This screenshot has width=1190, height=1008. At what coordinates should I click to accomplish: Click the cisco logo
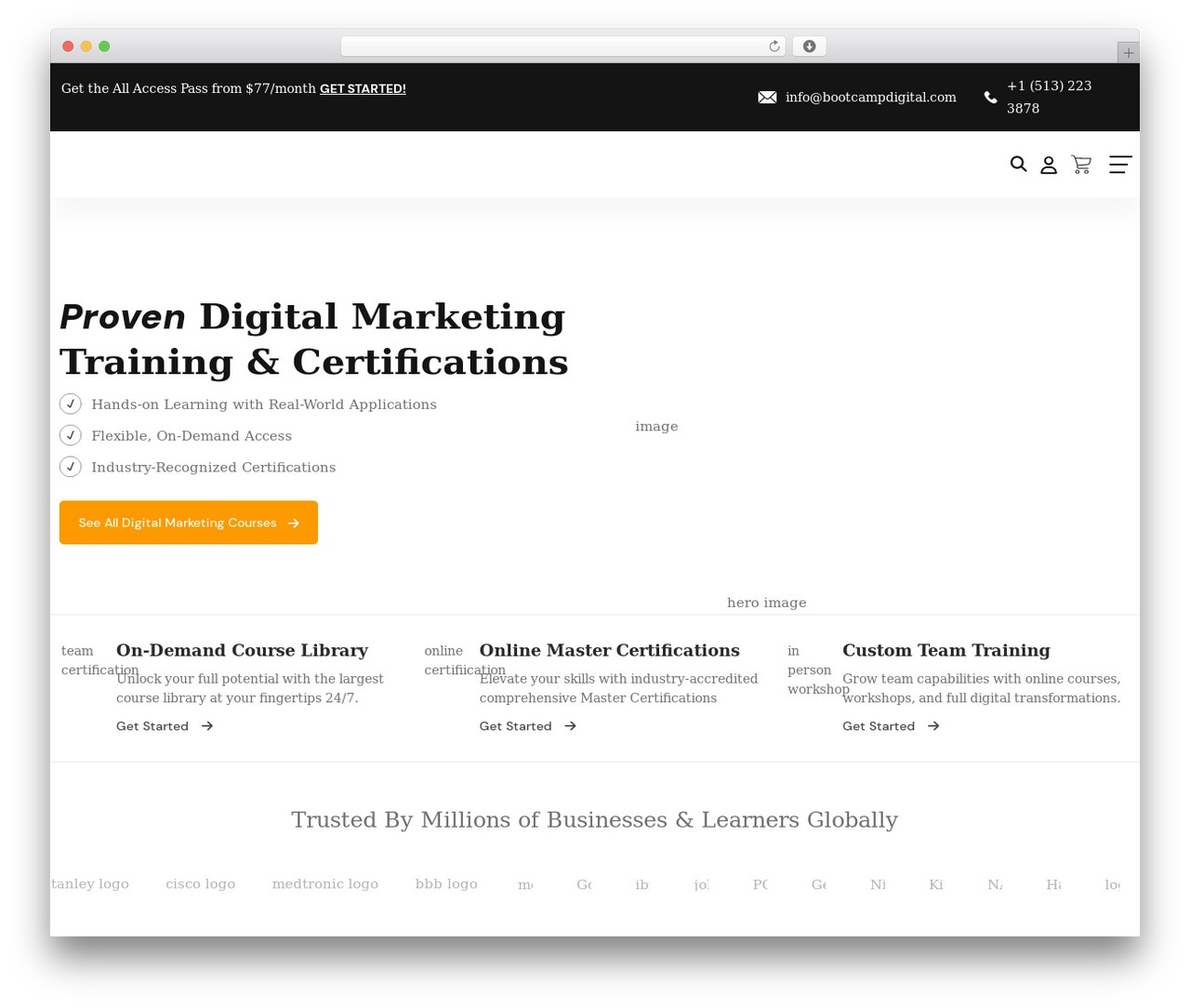click(x=201, y=884)
